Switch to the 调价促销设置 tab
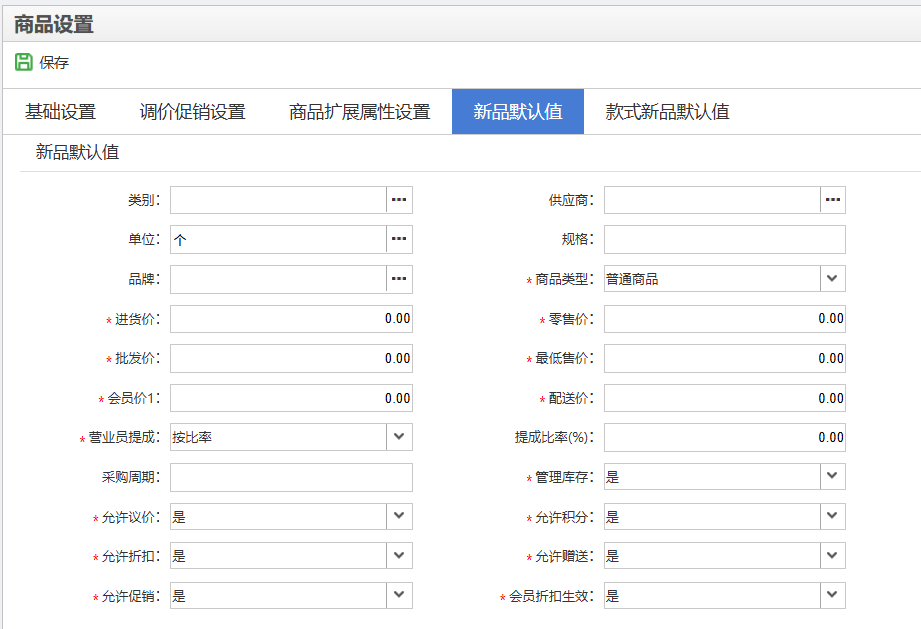This screenshot has height=629, width=921. coord(192,112)
